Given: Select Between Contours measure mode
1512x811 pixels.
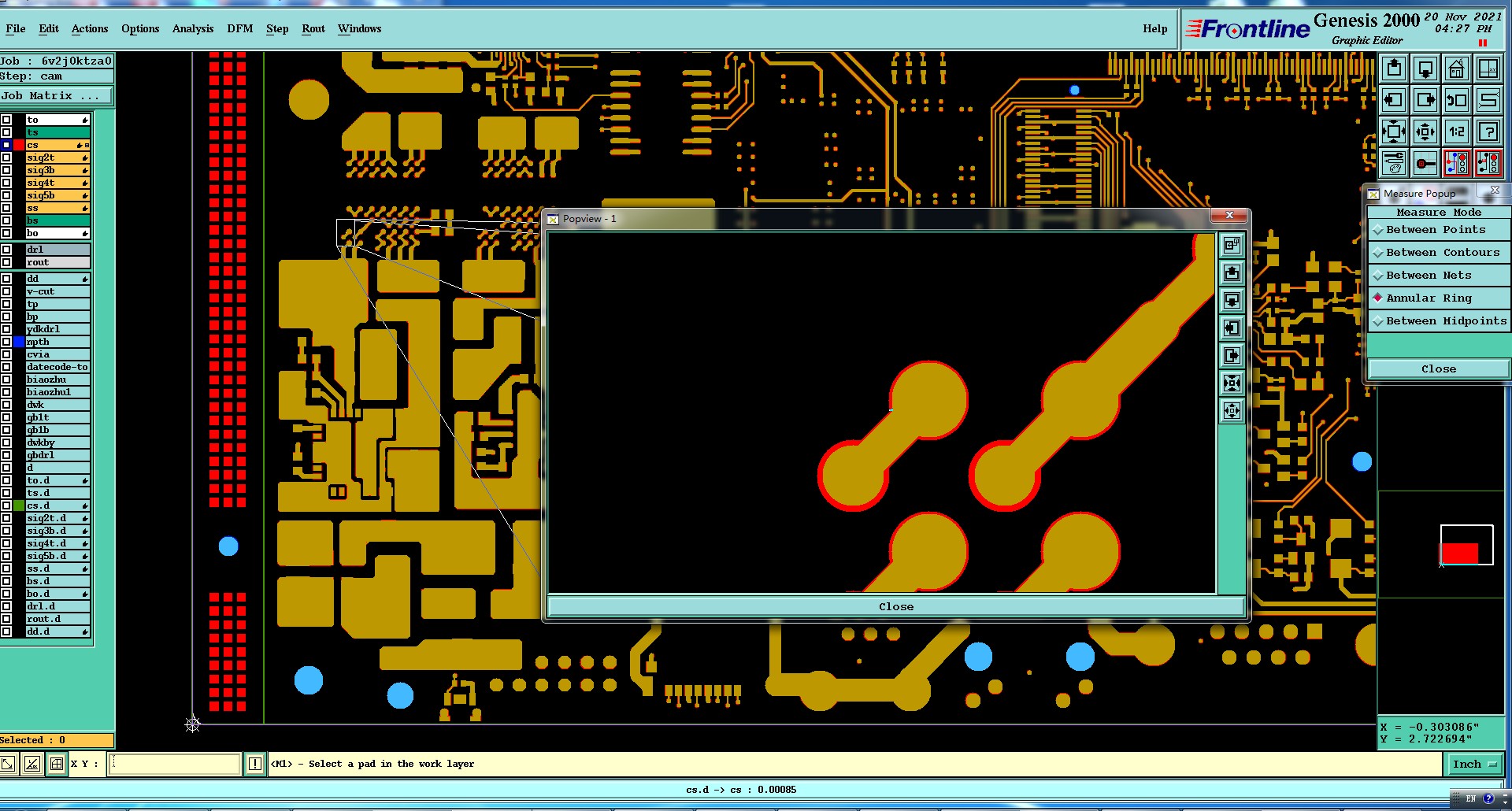Looking at the screenshot, I should [1439, 253].
